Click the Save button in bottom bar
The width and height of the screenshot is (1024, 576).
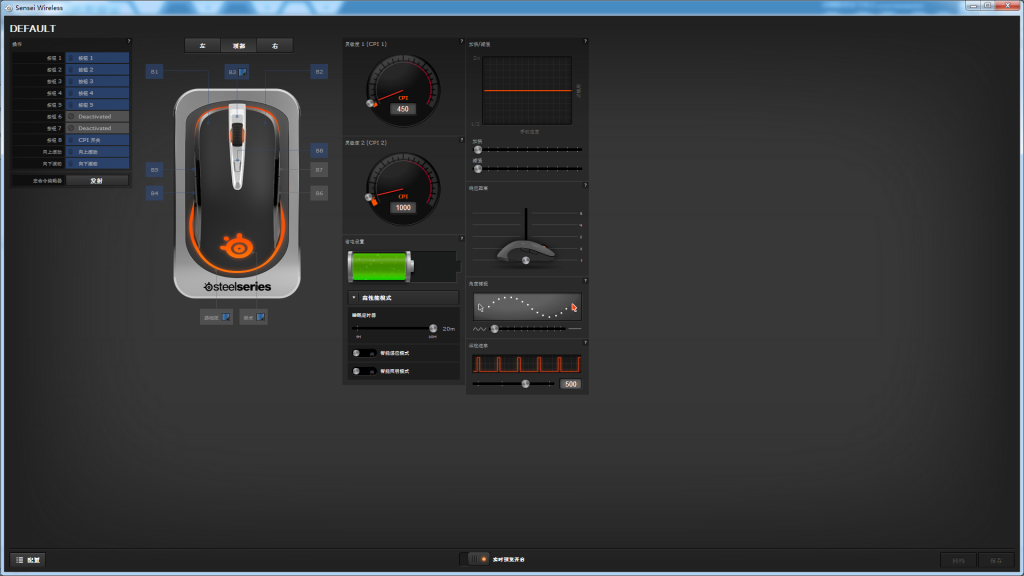click(996, 560)
